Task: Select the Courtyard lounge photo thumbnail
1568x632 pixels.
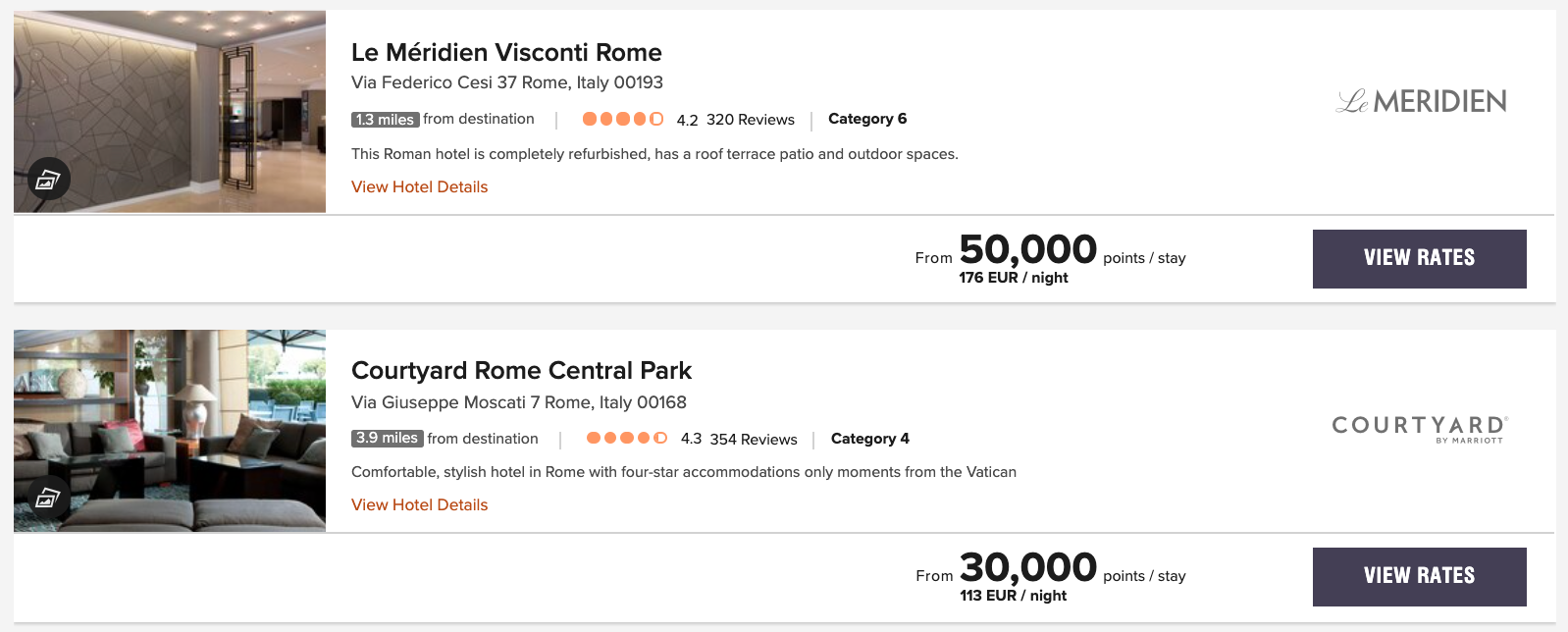Action: (168, 431)
